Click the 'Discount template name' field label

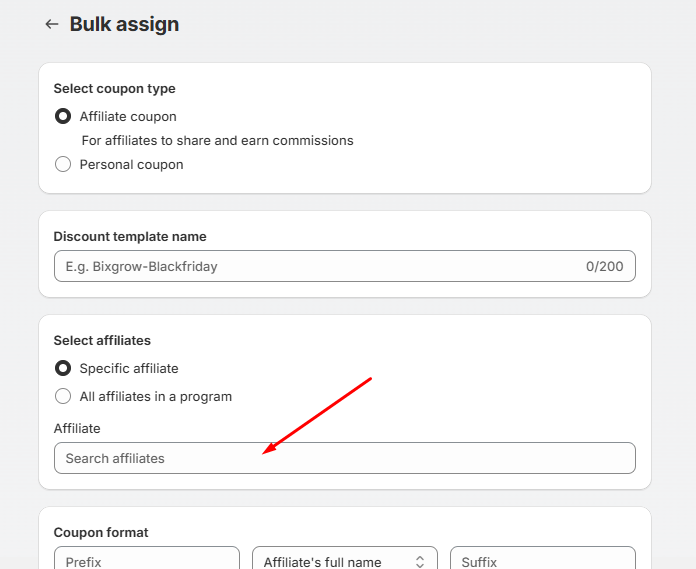click(x=130, y=237)
